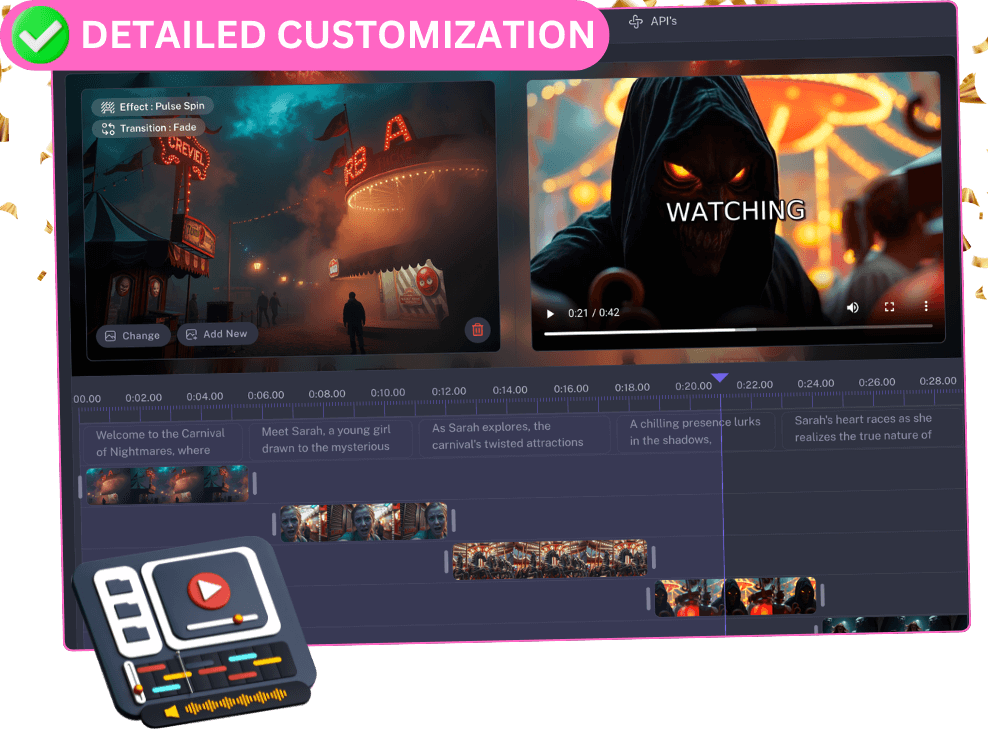Open the Transition selector to change Fade
The height and width of the screenshot is (740, 988).
(x=148, y=128)
